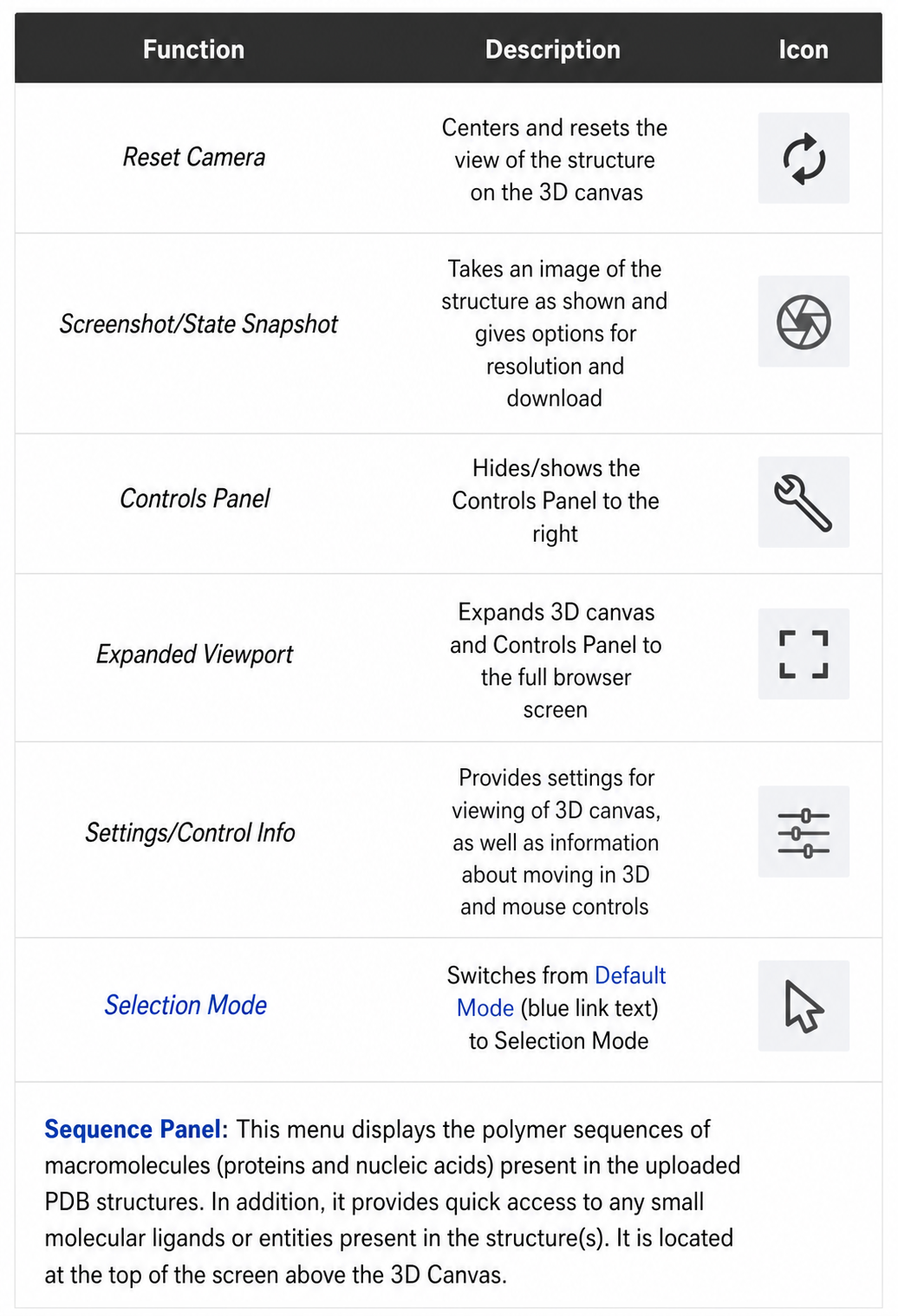Click the Selection Mode cursor arrow icon

(x=804, y=1006)
